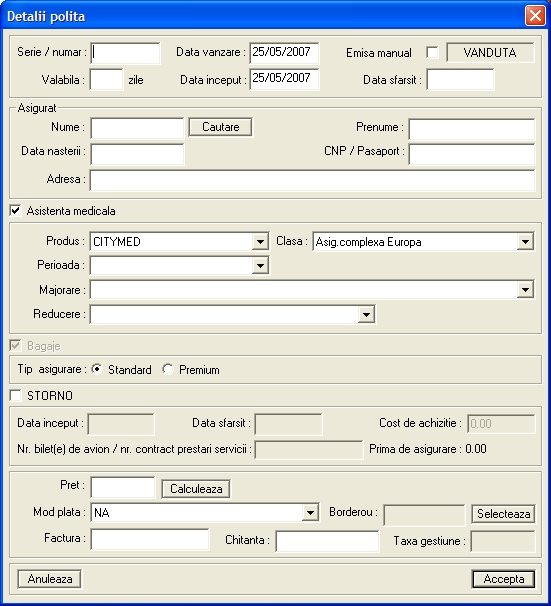Choose the Standard insurance type

pos(97,369)
